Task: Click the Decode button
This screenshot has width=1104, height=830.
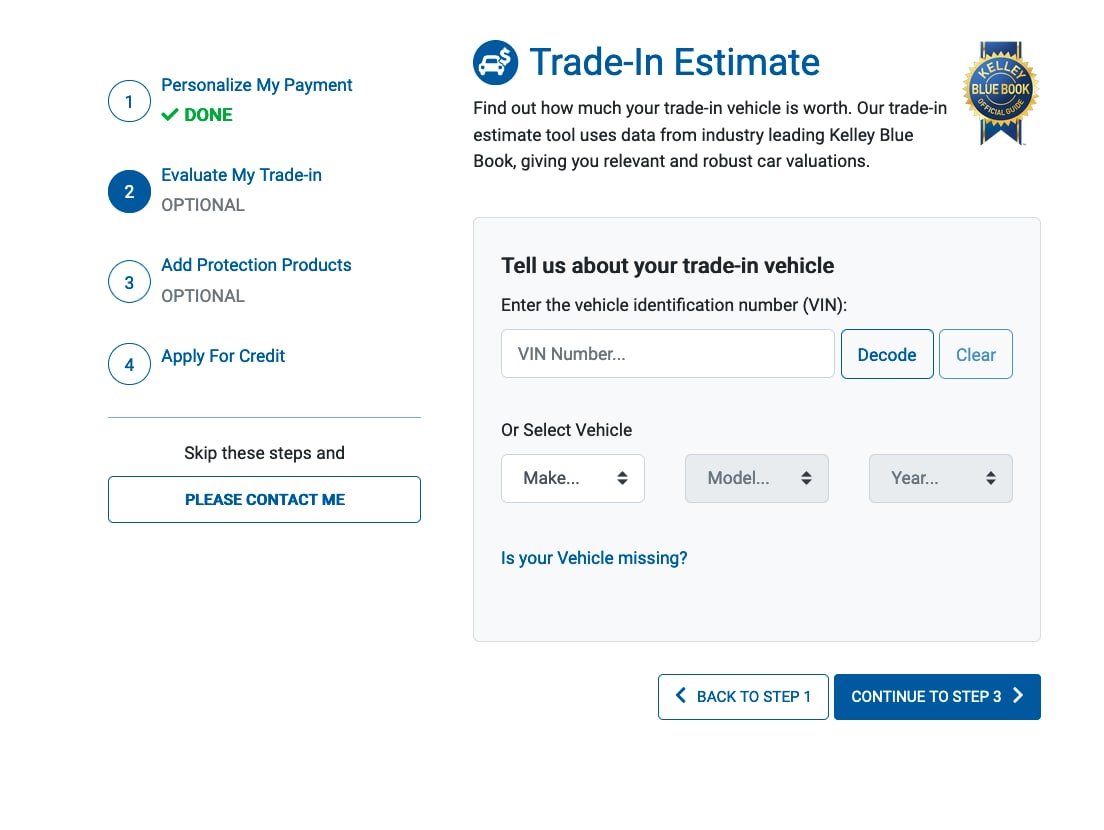Action: click(x=887, y=354)
